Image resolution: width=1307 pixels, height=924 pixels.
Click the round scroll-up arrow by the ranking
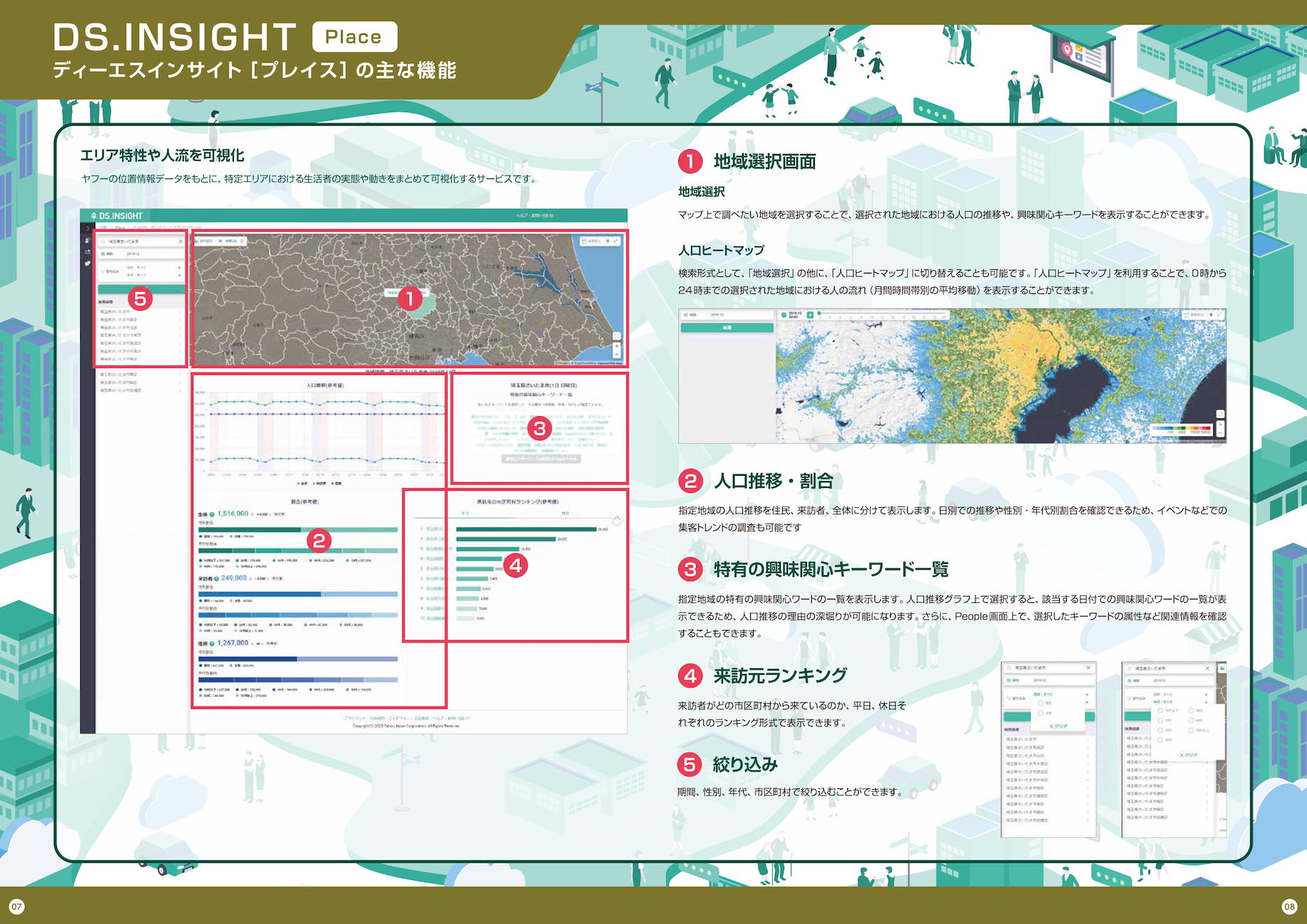(617, 520)
